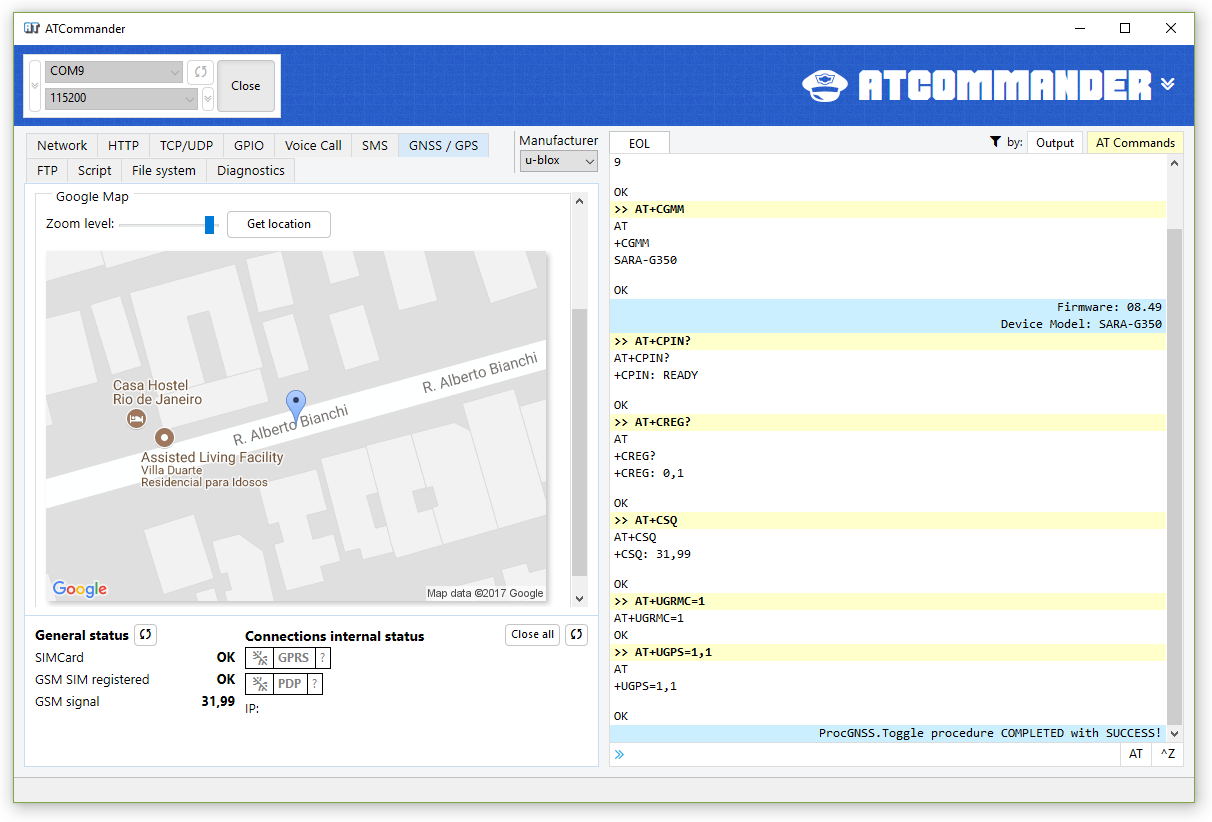Refresh the Connections internal status
Viewport: 1212px width, 822px height.
[576, 634]
